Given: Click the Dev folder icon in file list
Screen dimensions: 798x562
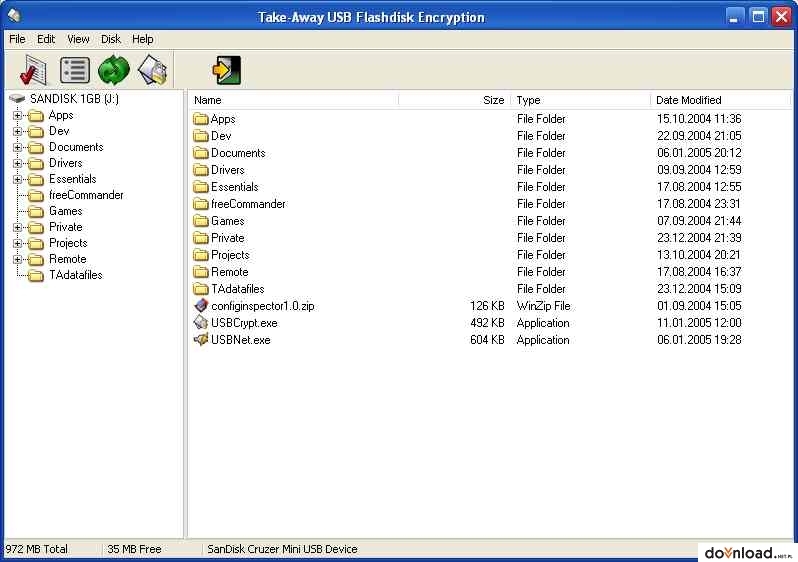Looking at the screenshot, I should (201, 136).
